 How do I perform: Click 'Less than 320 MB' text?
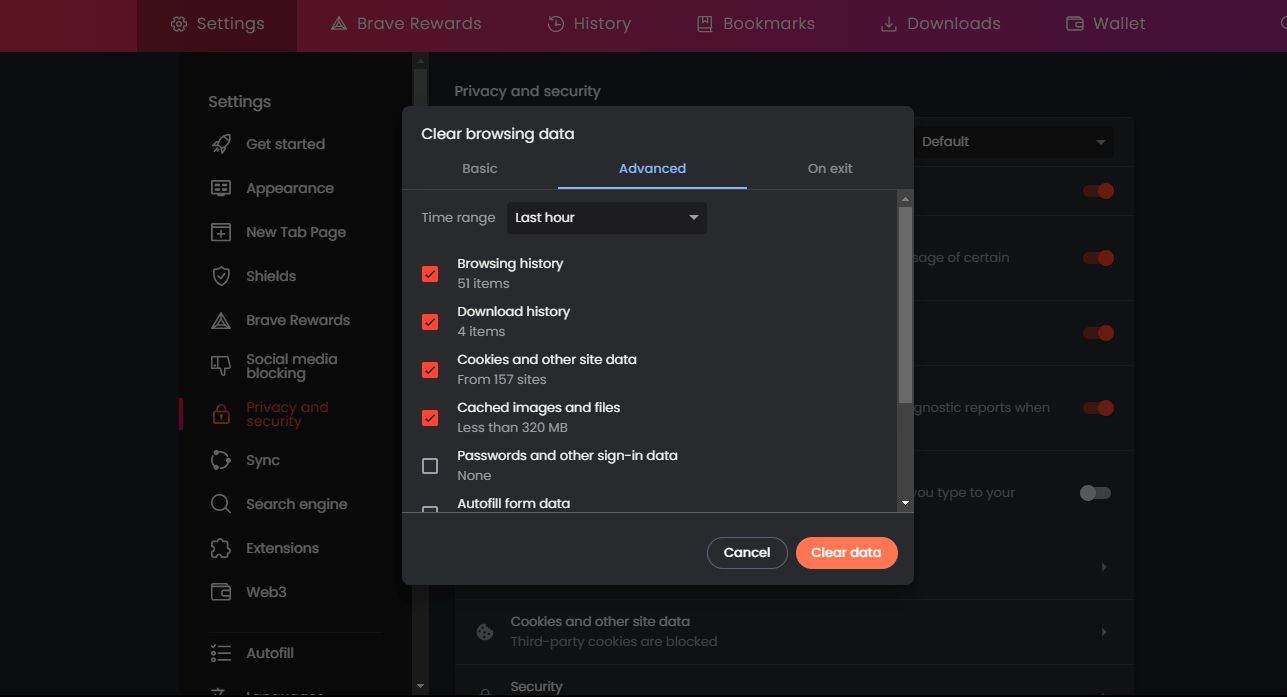(512, 428)
